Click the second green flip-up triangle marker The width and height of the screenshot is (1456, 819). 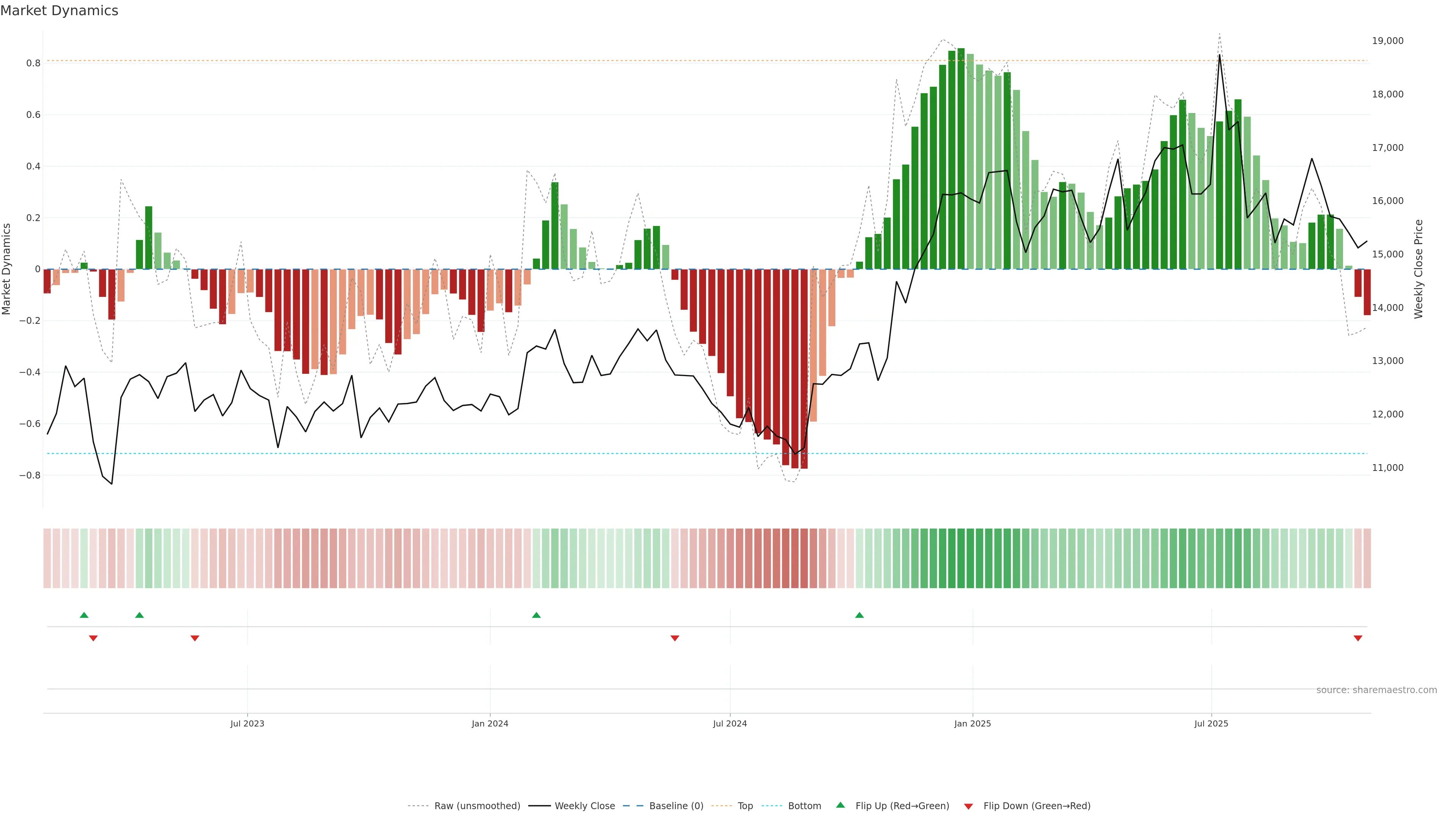140,615
